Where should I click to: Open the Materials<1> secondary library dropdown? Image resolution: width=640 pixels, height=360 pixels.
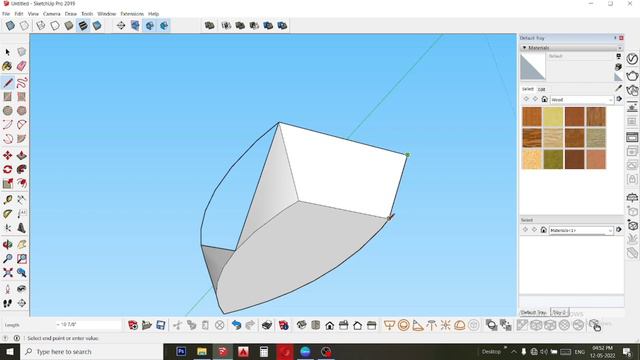point(581,230)
